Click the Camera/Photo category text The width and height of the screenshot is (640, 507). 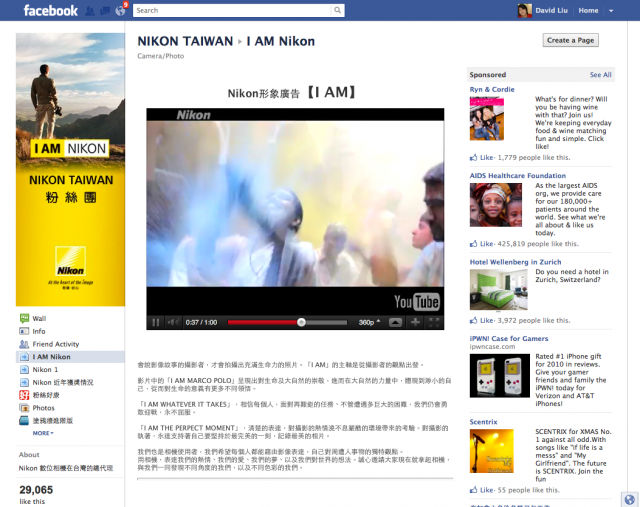tap(161, 56)
